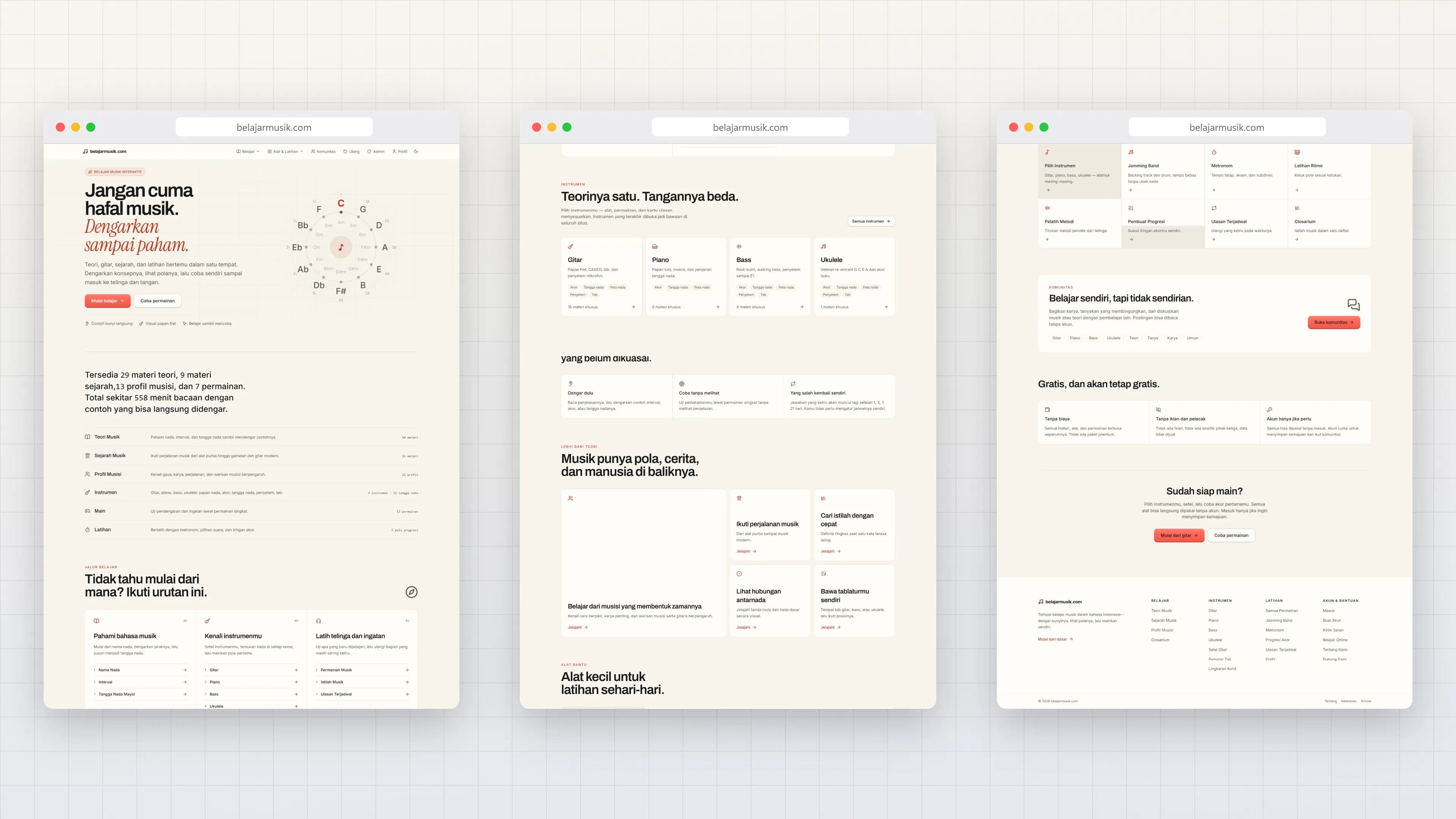
Task: Open Nama Nada lesson row arrow
Action: (185, 670)
